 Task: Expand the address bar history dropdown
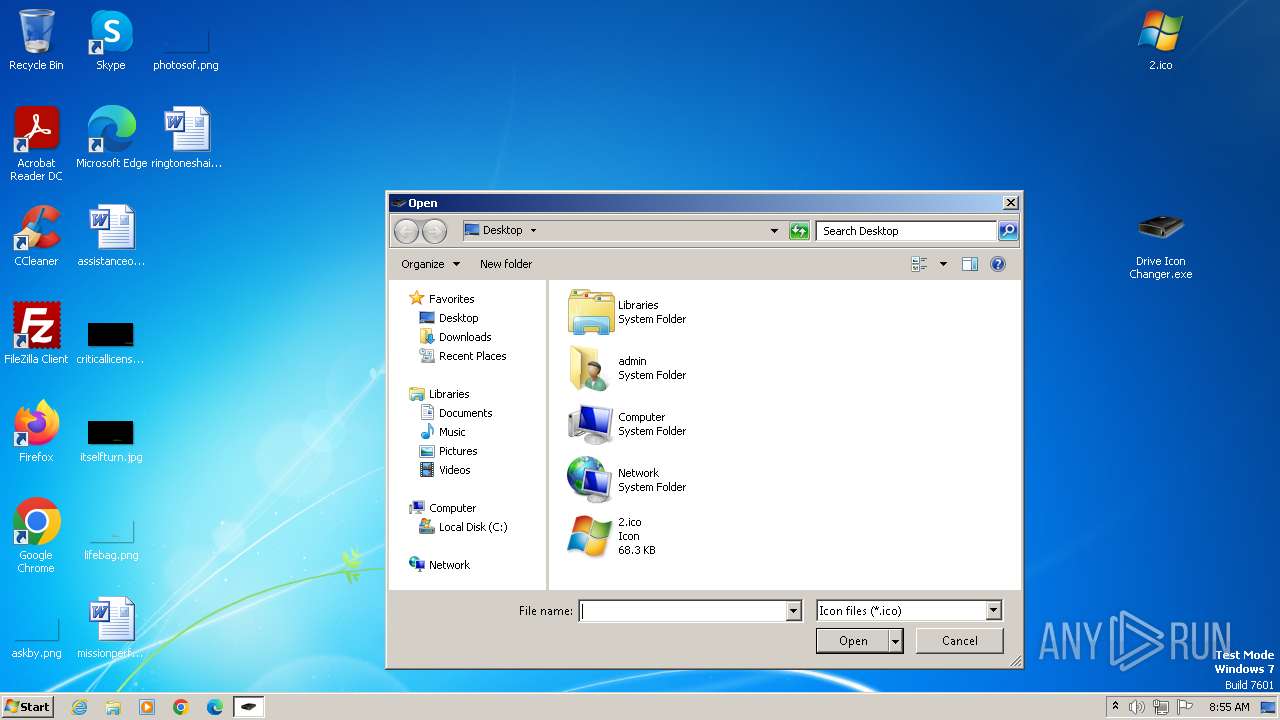tap(774, 231)
